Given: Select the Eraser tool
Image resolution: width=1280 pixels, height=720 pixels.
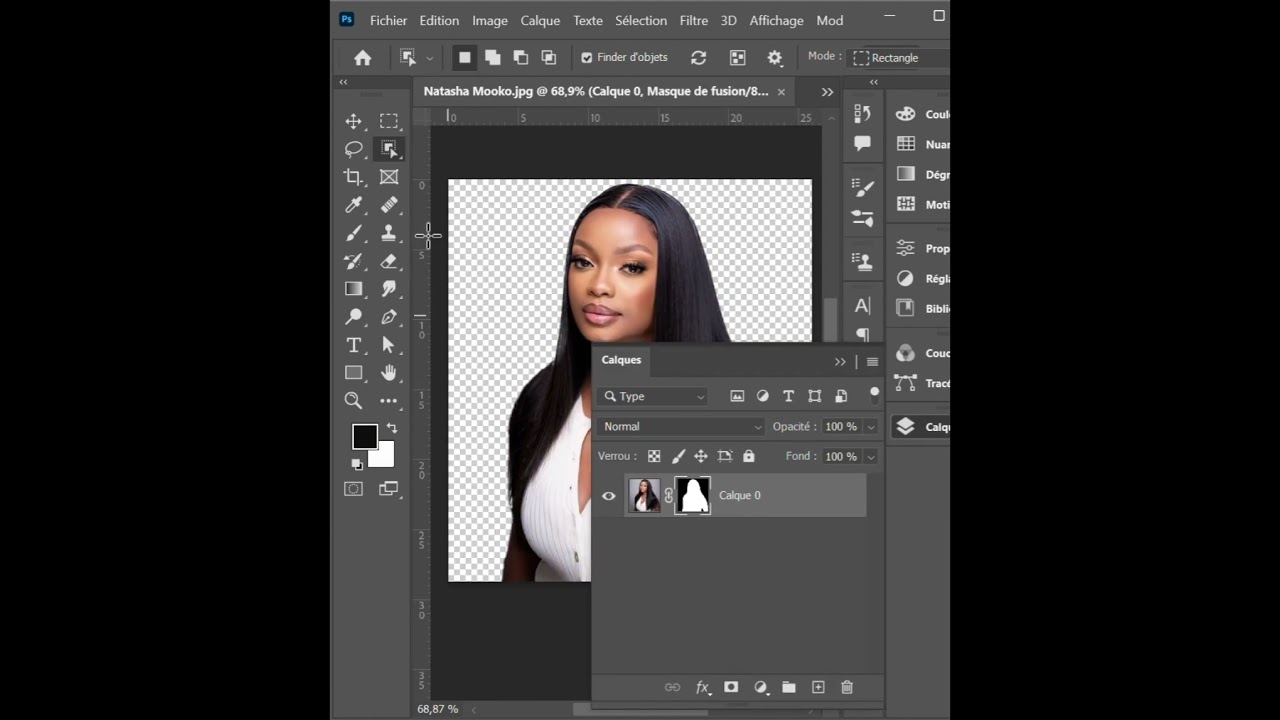Looking at the screenshot, I should click(389, 261).
